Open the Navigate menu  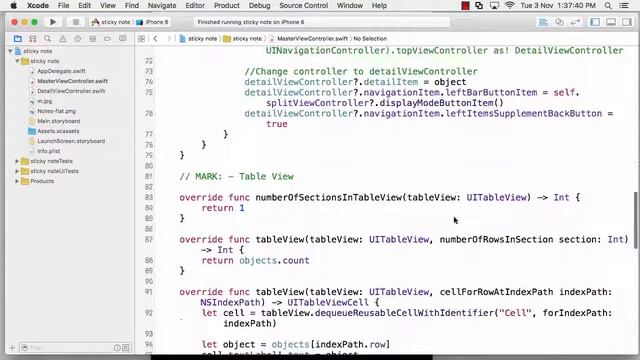pyautogui.click(x=162, y=6)
